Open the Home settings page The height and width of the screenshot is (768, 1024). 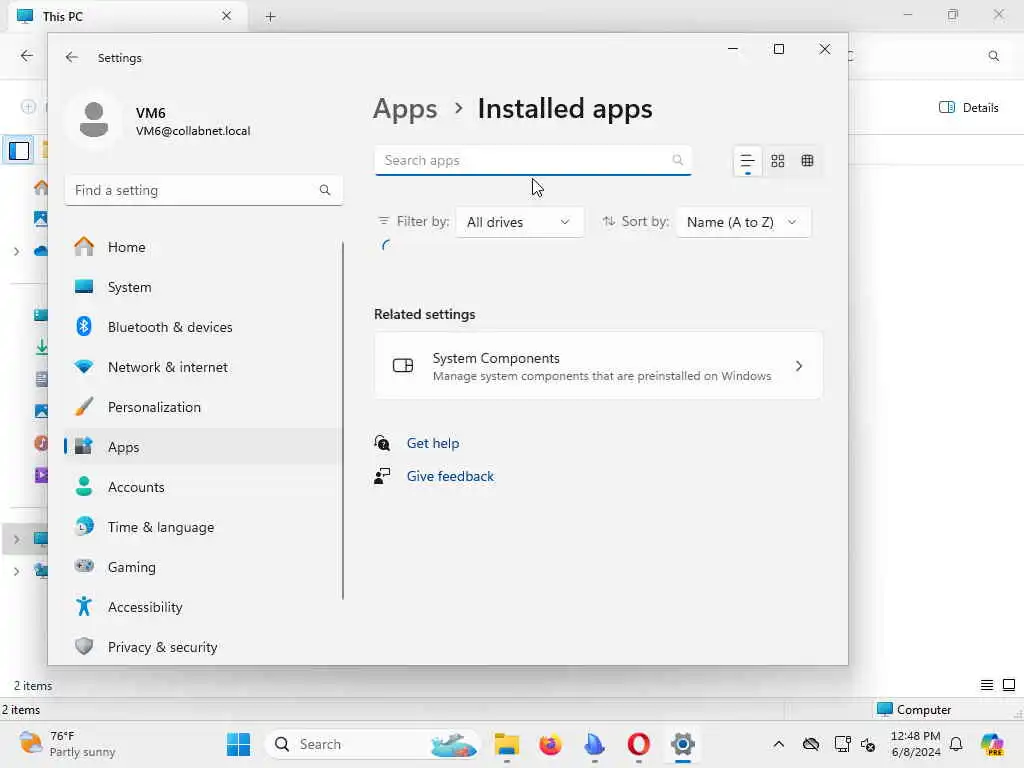click(203, 247)
